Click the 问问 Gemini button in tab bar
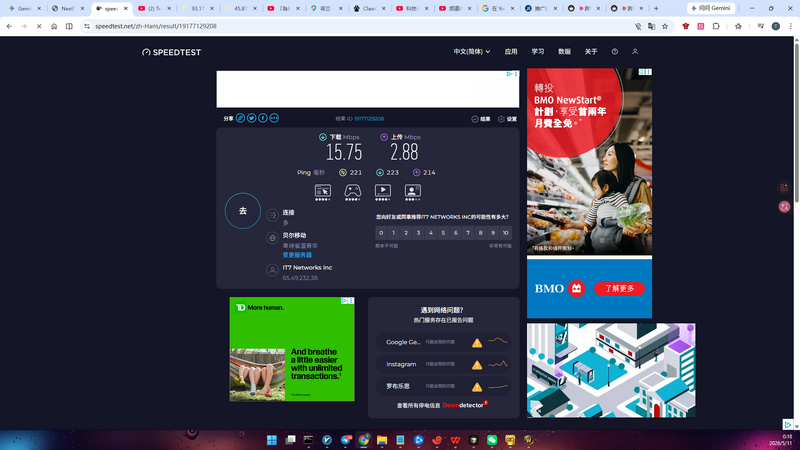The height and width of the screenshot is (450, 800). pyautogui.click(x=711, y=8)
